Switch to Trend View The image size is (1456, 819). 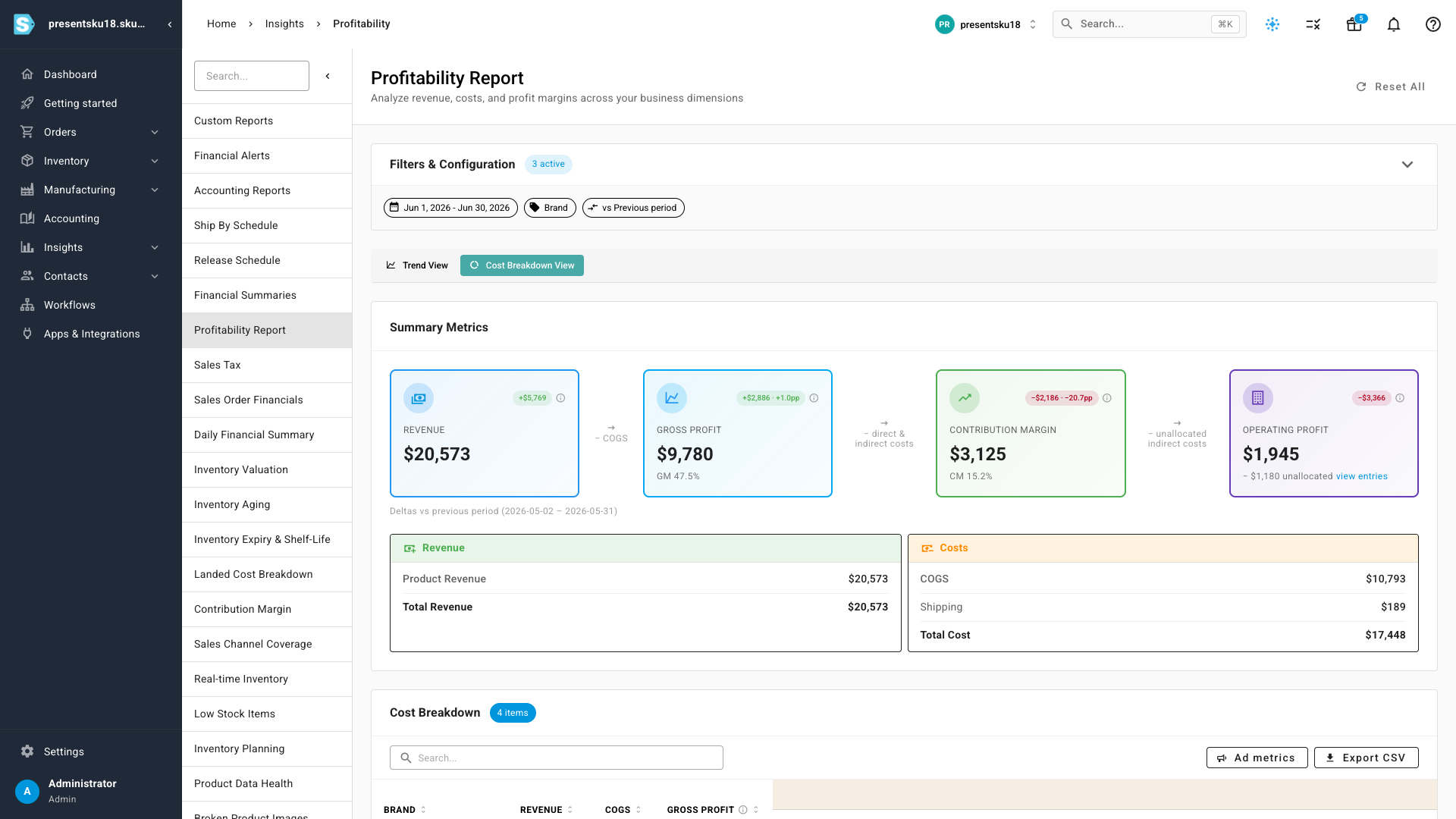[417, 265]
